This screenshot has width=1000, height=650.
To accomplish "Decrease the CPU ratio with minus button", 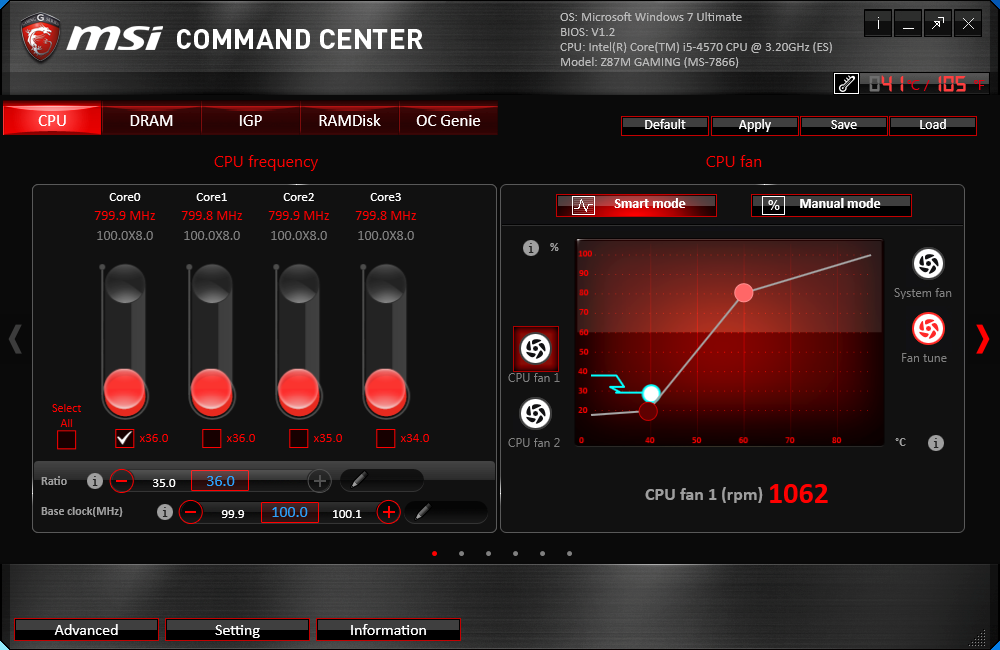I will (122, 480).
